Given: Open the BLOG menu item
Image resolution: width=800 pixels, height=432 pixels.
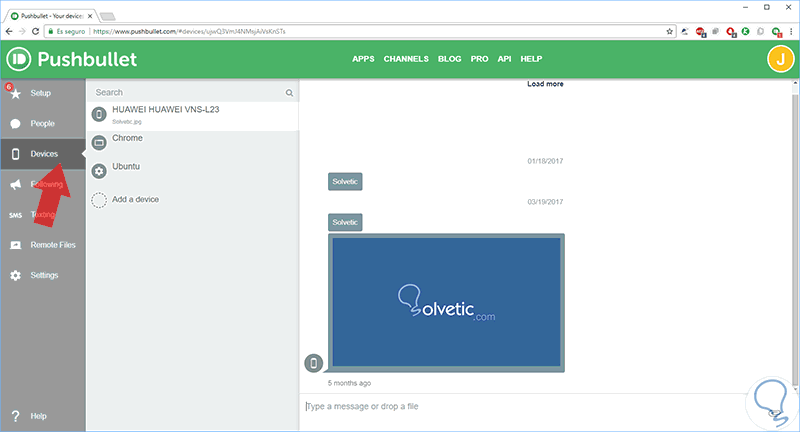Looking at the screenshot, I should pos(449,59).
